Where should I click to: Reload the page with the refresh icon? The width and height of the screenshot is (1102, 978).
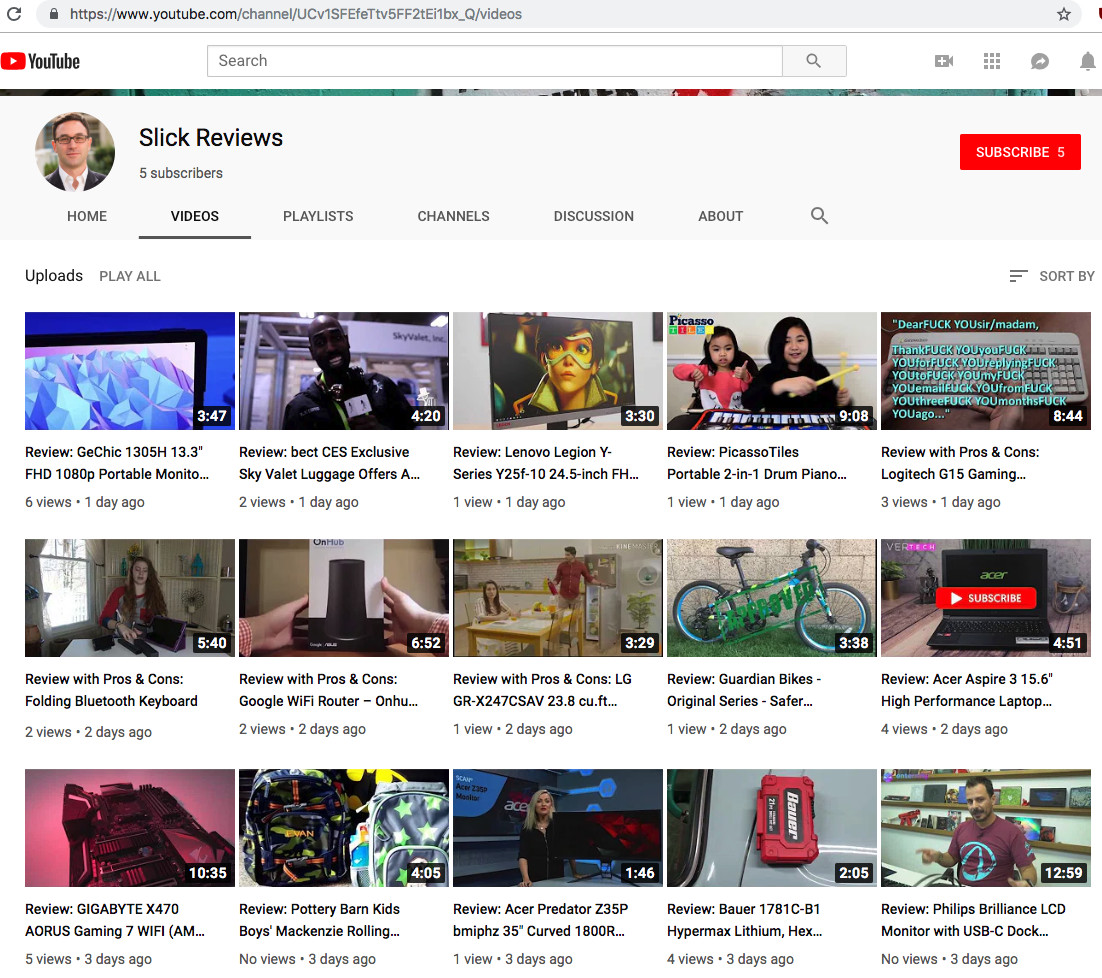coord(13,13)
